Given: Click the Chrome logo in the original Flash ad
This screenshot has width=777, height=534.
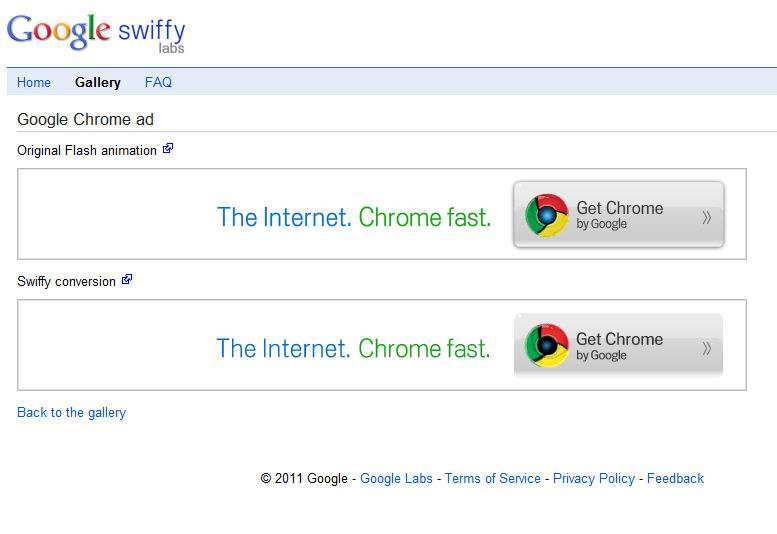Looking at the screenshot, I should point(547,215).
